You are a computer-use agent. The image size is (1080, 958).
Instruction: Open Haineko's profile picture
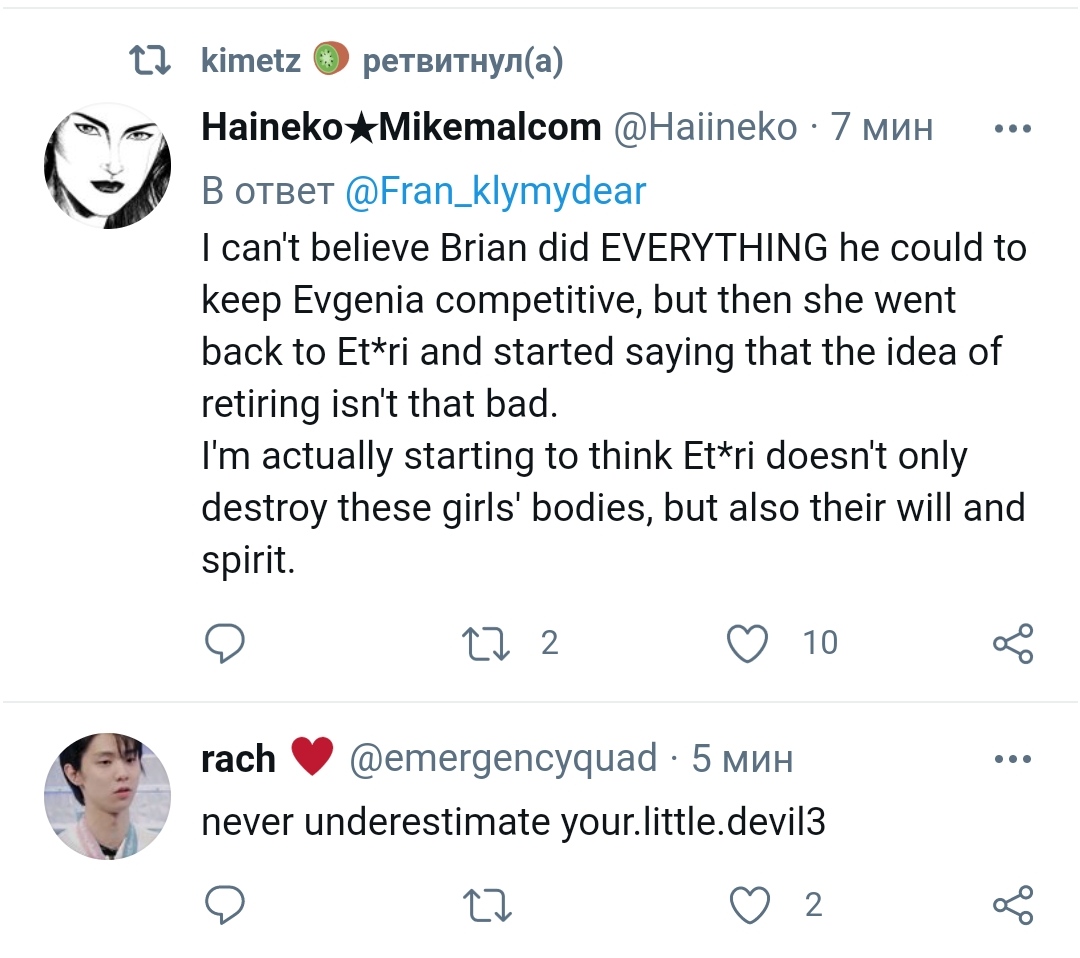[x=108, y=166]
